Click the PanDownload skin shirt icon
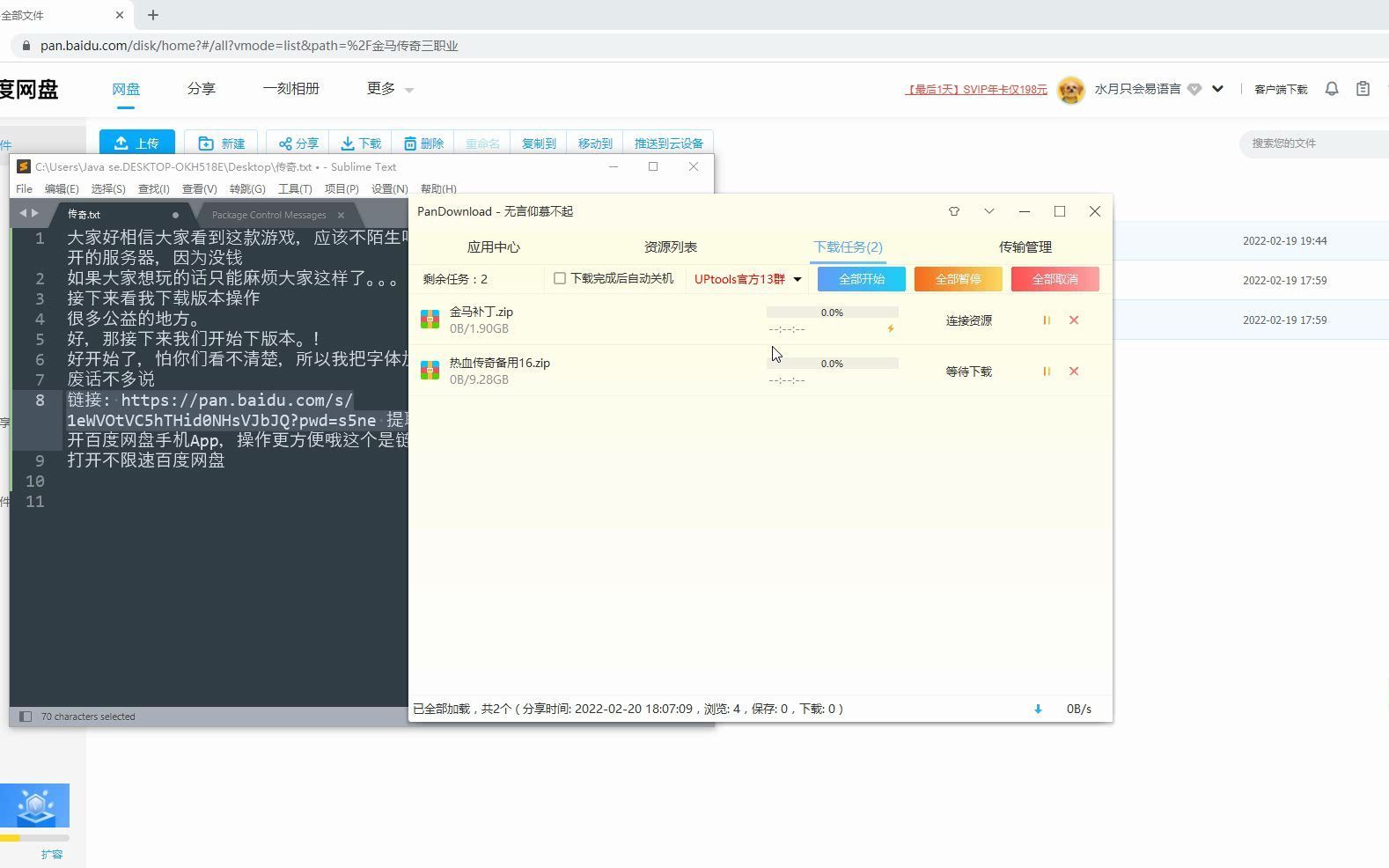 tap(954, 211)
